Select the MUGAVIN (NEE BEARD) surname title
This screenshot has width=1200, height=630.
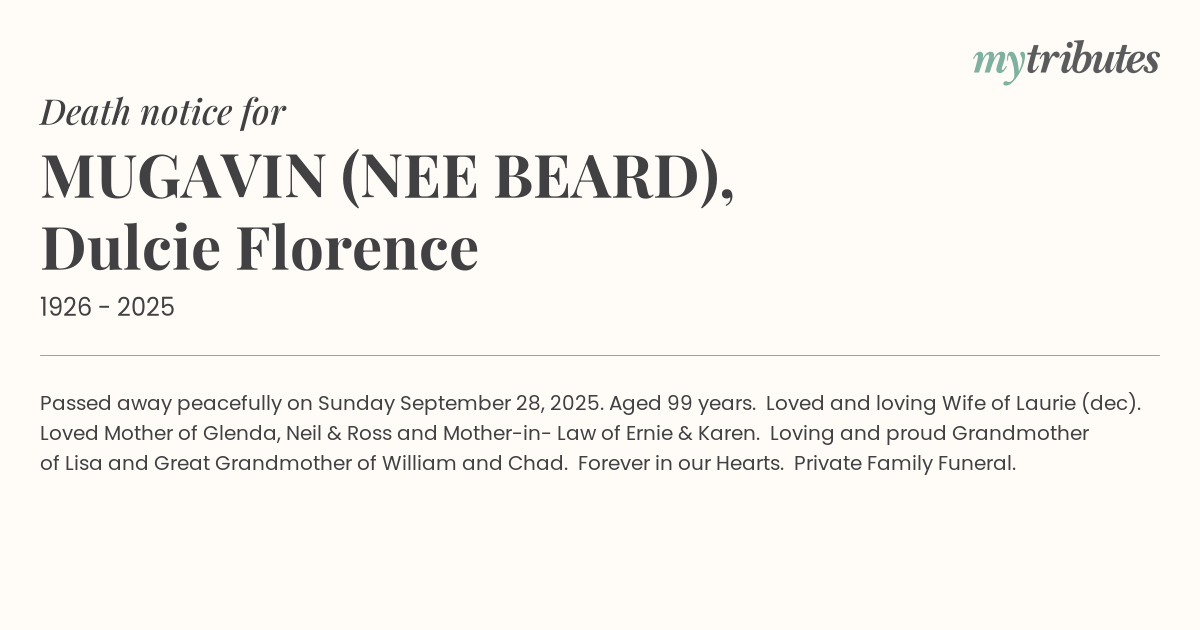387,176
